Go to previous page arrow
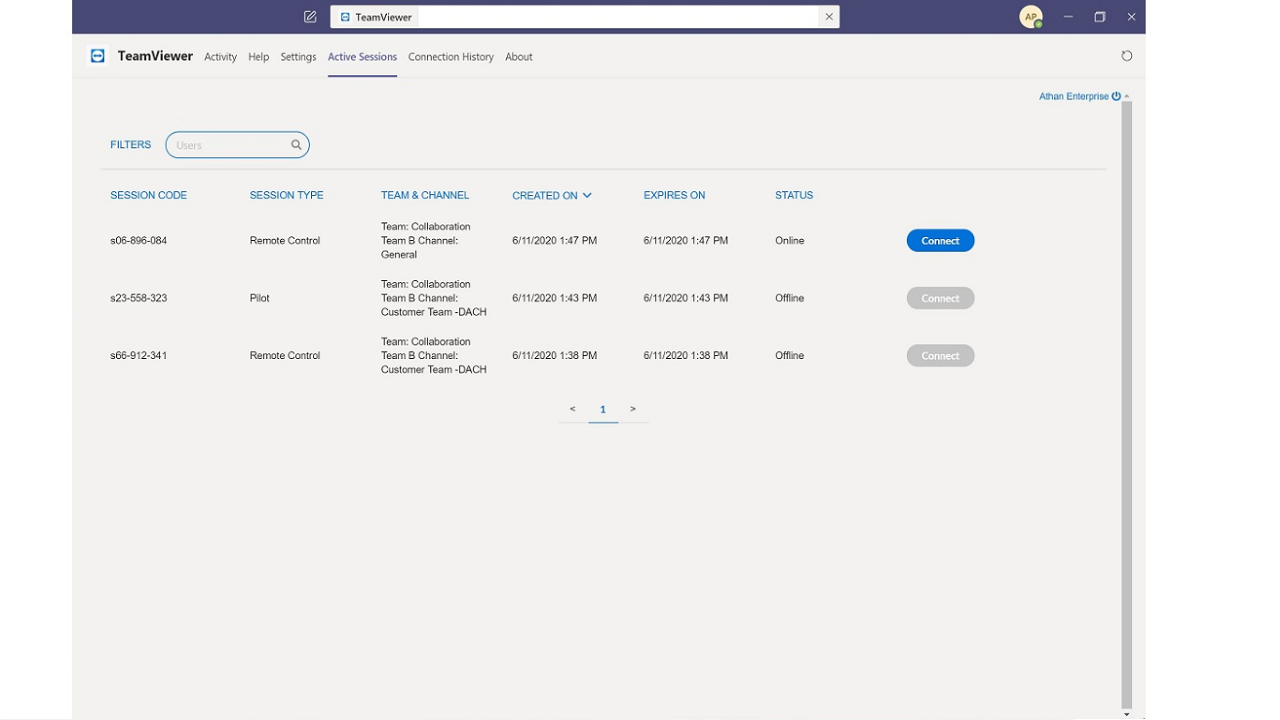 (x=572, y=409)
